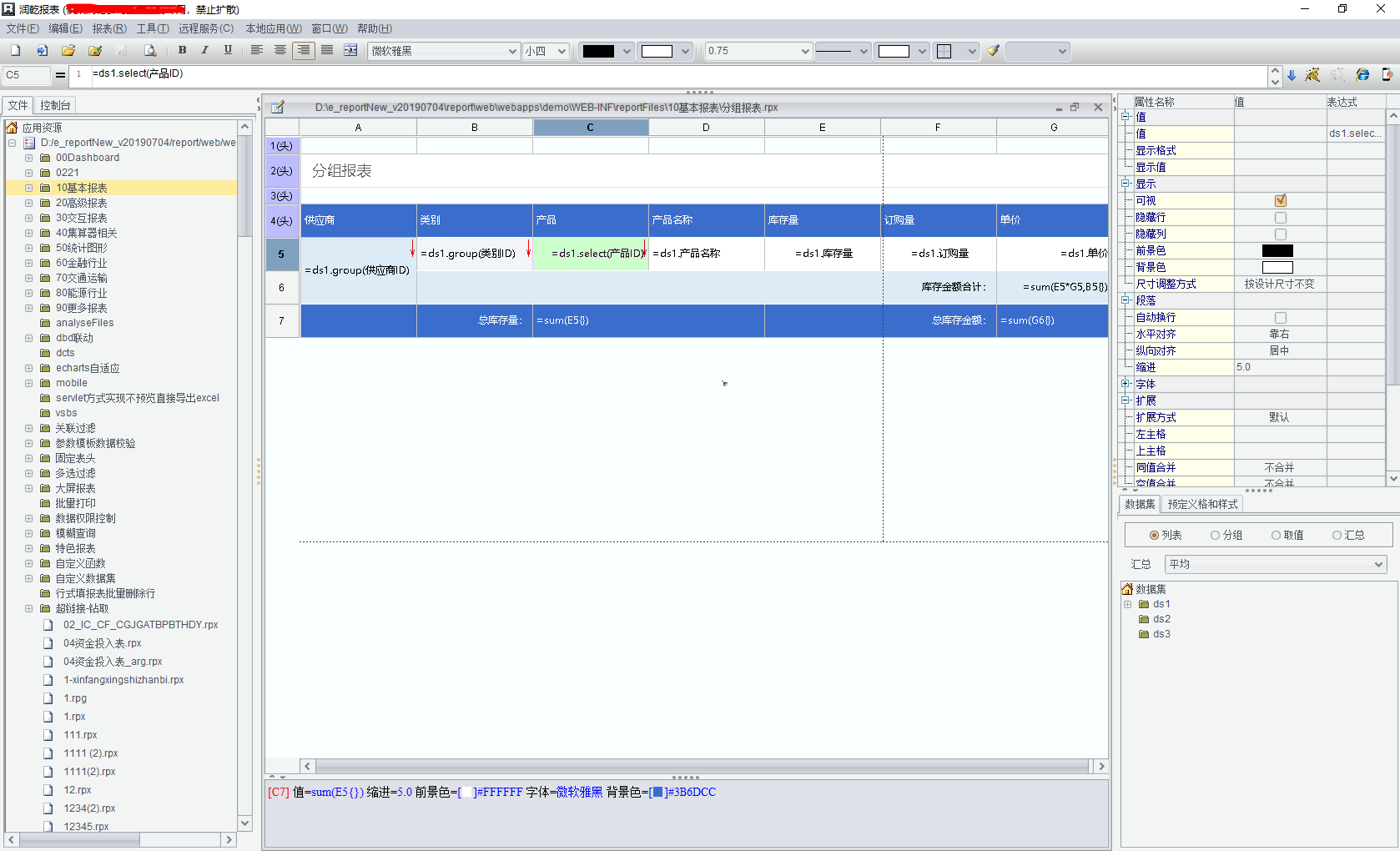Click the format painter brush icon
1400x851 pixels.
coord(993,51)
